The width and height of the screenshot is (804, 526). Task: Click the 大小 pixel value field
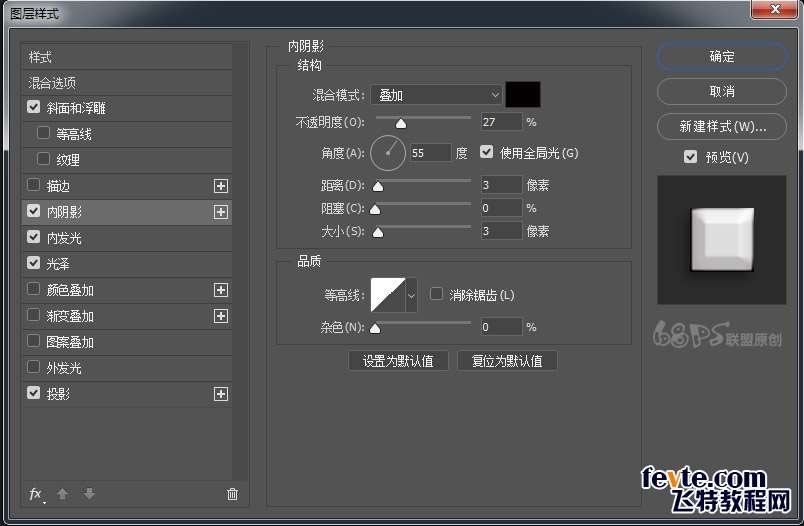click(x=501, y=231)
